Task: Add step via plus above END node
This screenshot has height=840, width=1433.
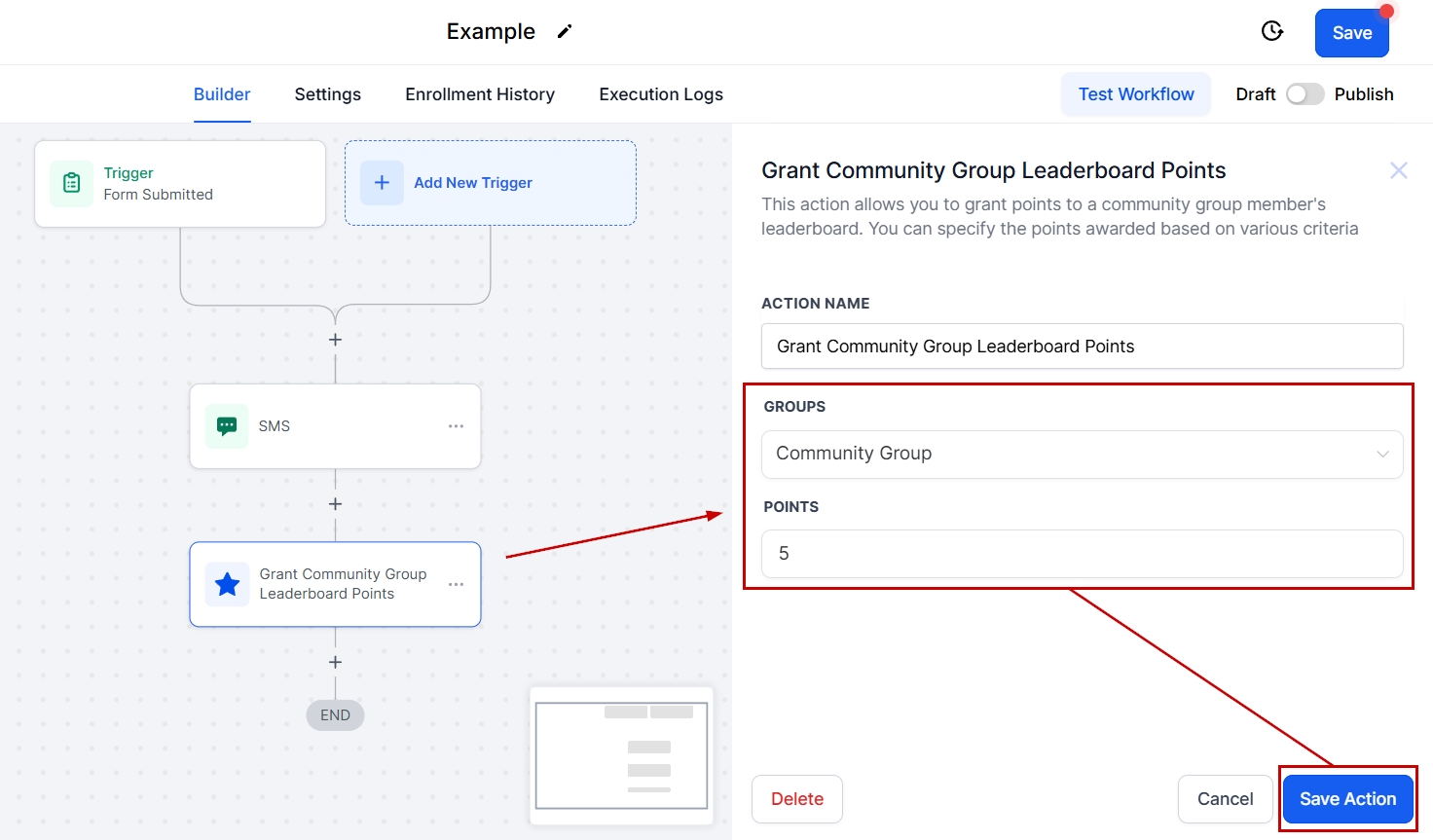Action: point(335,662)
